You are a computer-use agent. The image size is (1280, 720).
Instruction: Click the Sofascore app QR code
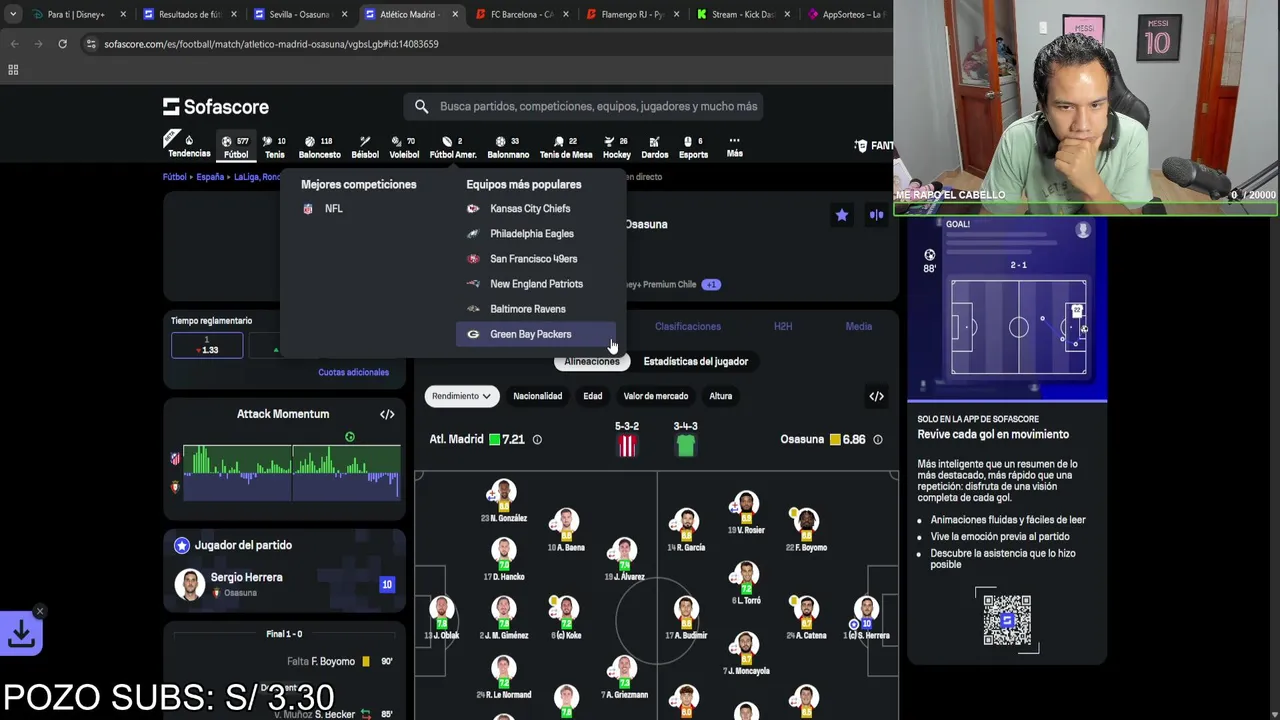point(1007,620)
